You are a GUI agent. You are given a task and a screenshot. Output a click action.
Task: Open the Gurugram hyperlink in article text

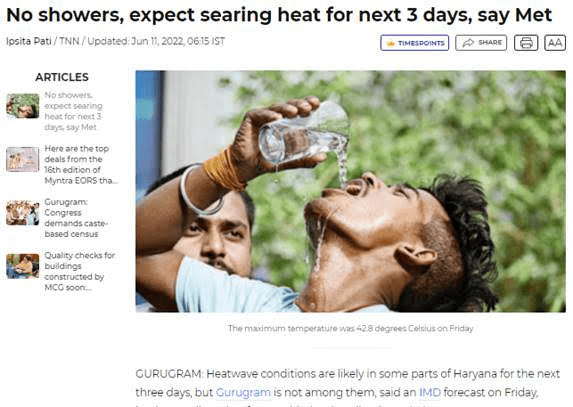point(243,392)
